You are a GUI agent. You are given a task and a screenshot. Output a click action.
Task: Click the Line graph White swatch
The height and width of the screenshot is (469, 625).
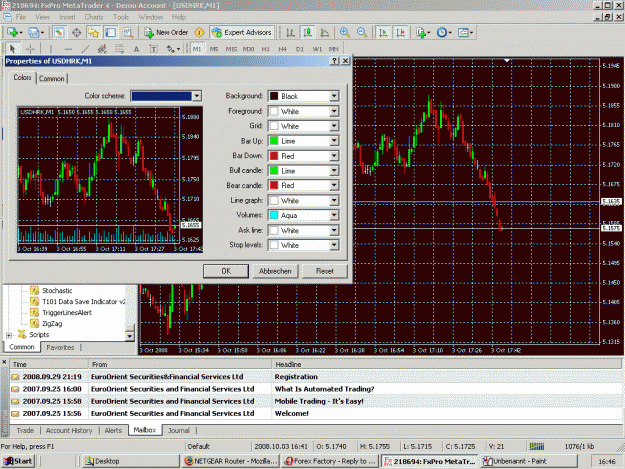click(274, 200)
